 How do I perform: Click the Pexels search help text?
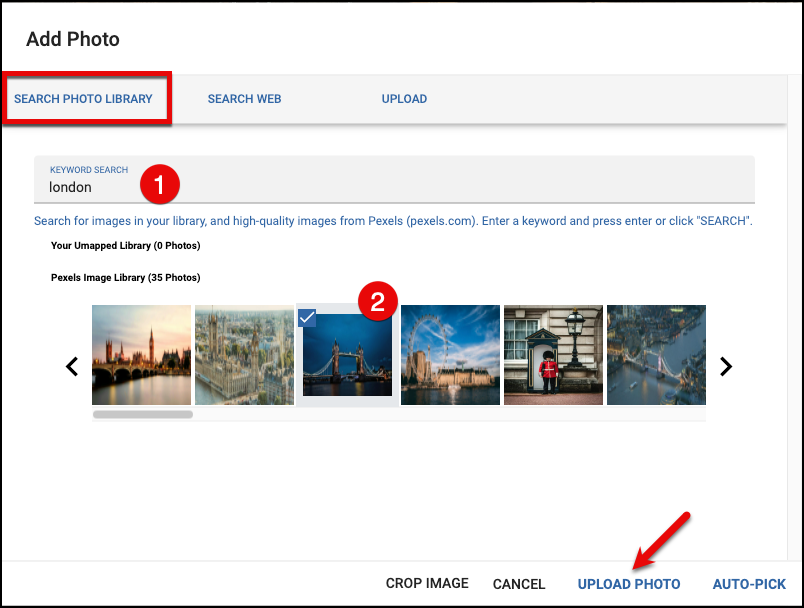393,221
